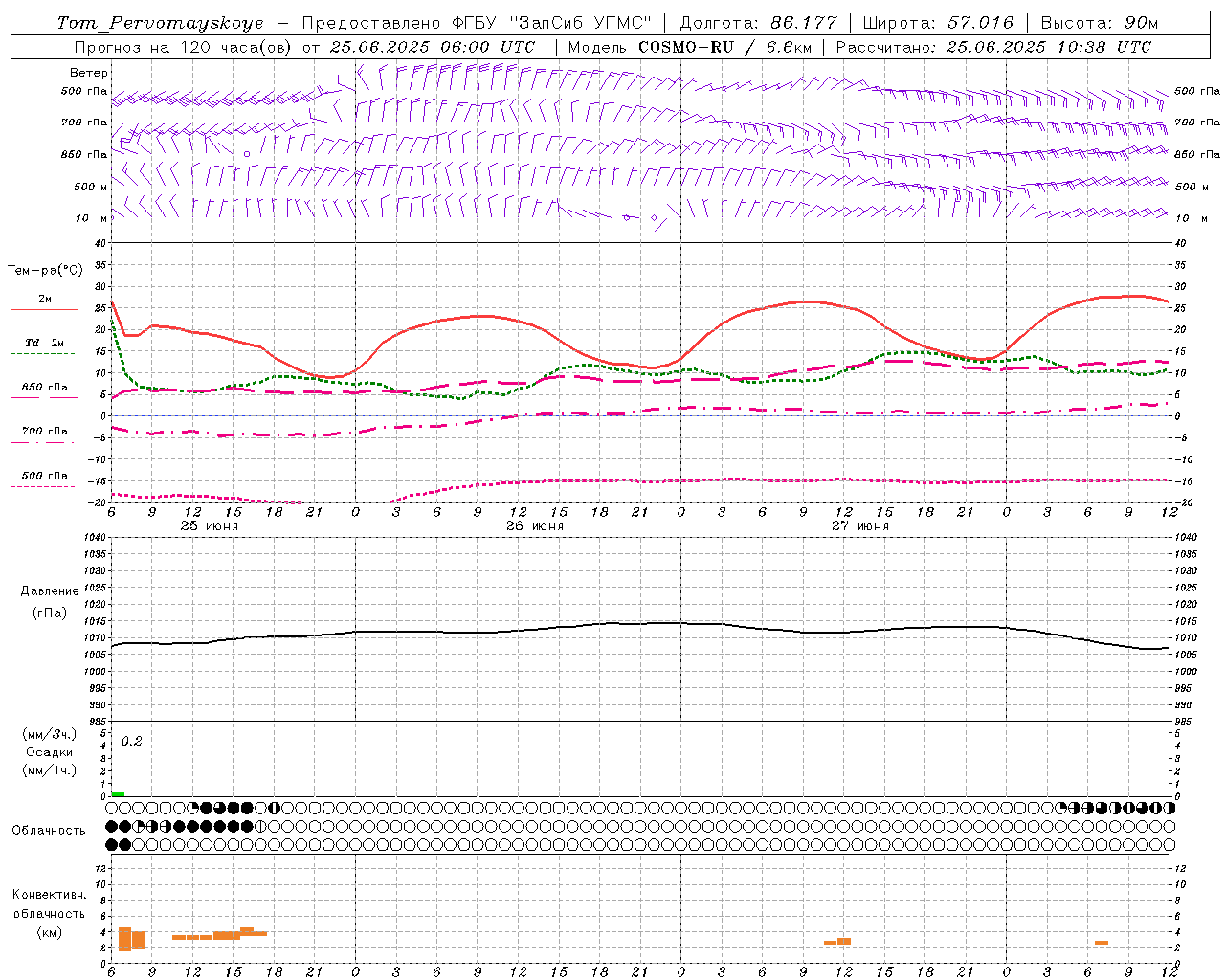Click the station name Tom_Pervomayskoye in header
The height and width of the screenshot is (980, 1225).
coord(160,23)
